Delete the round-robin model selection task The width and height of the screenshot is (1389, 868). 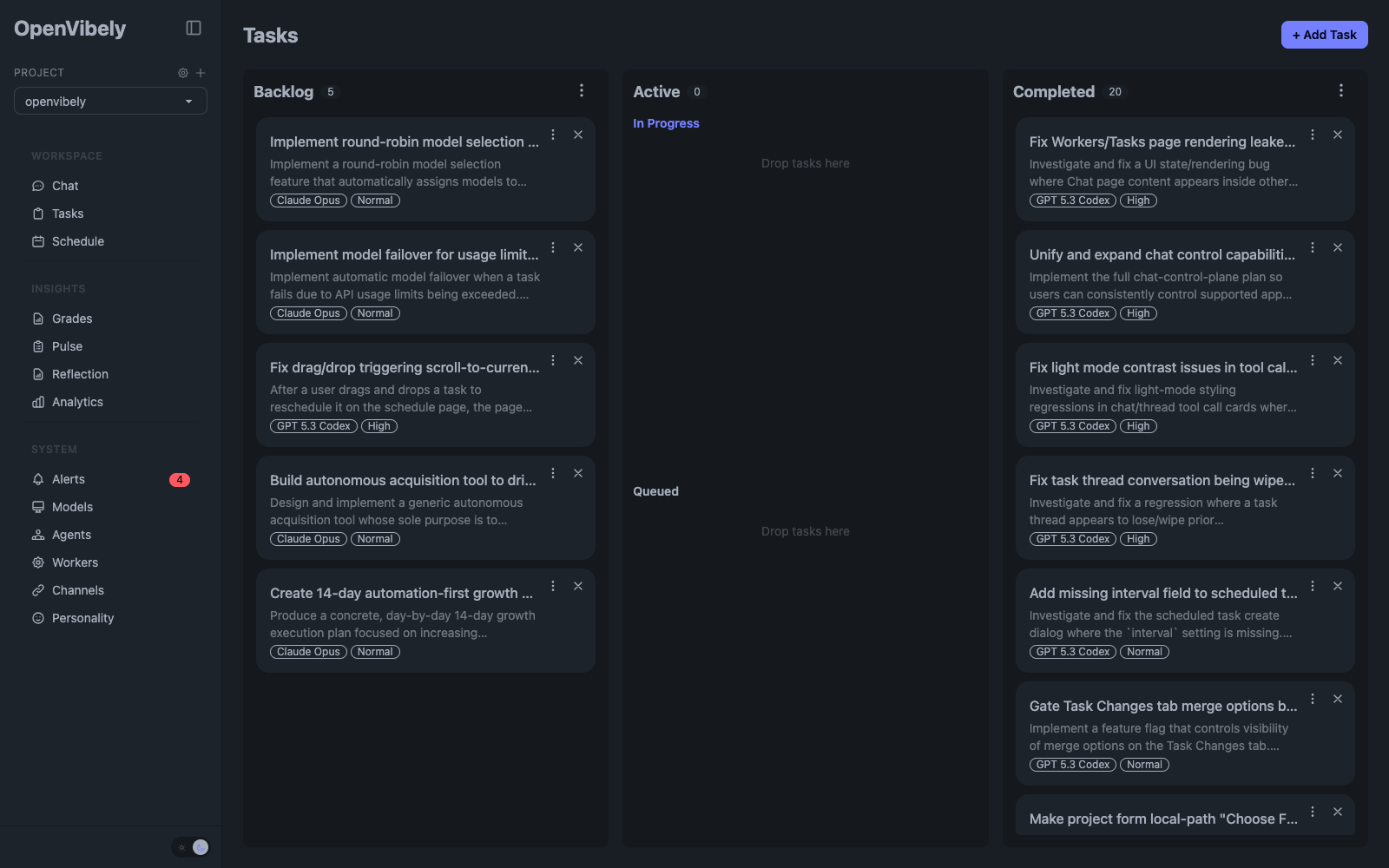[x=578, y=135]
